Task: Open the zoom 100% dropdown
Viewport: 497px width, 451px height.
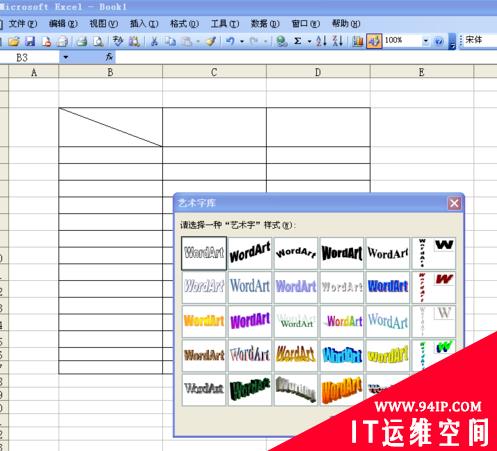Action: pos(426,41)
